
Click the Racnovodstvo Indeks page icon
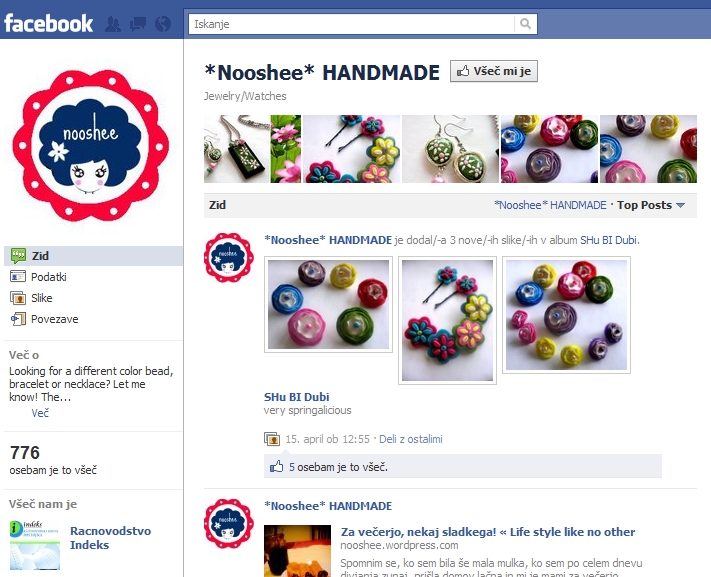pyautogui.click(x=35, y=545)
